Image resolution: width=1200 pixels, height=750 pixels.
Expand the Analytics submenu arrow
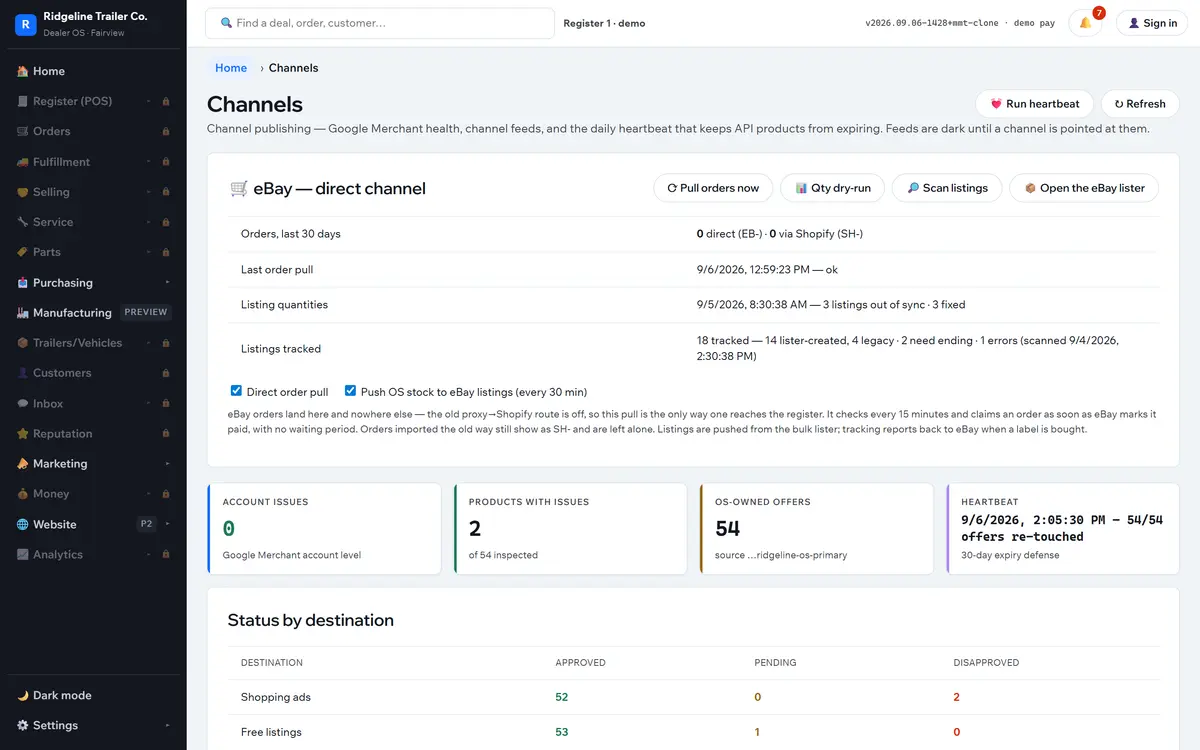click(x=149, y=555)
